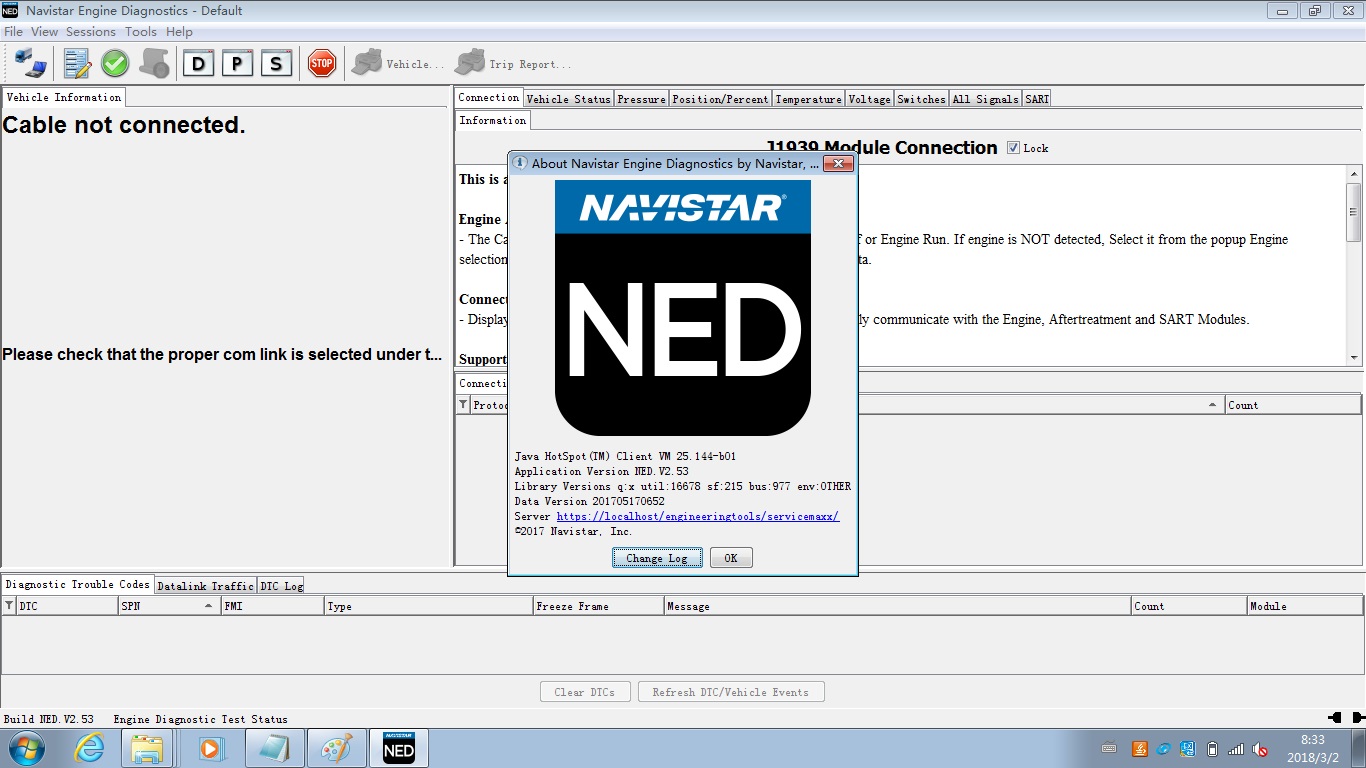
Task: Click the left plug connector status icon
Action: 1334,718
